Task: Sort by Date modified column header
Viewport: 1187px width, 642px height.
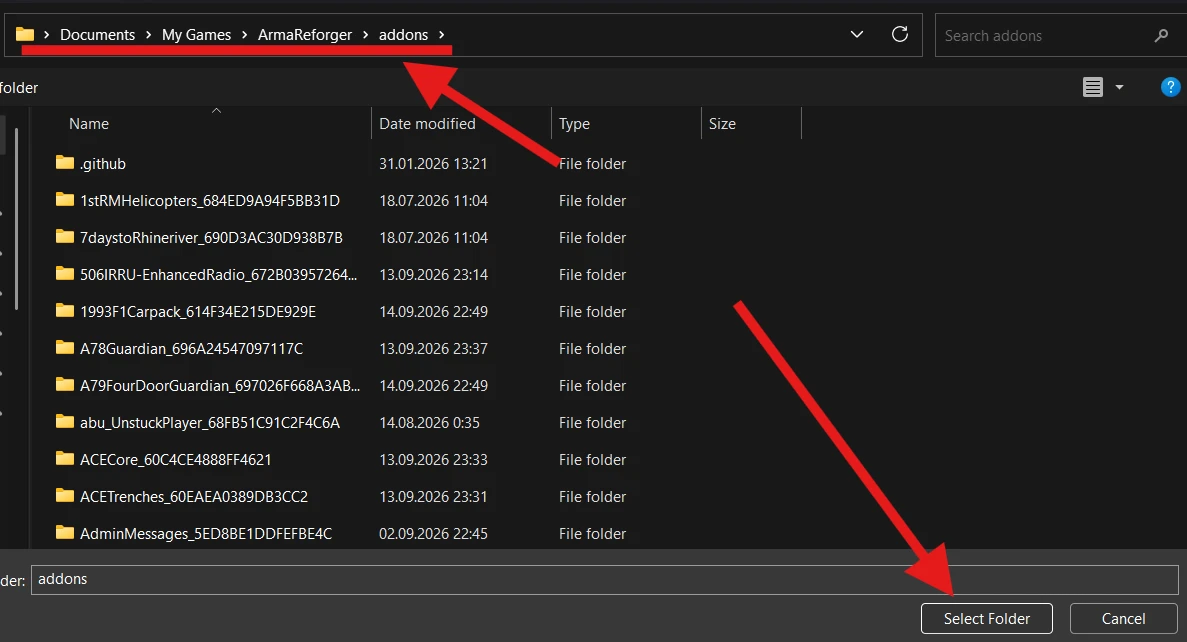Action: point(427,123)
